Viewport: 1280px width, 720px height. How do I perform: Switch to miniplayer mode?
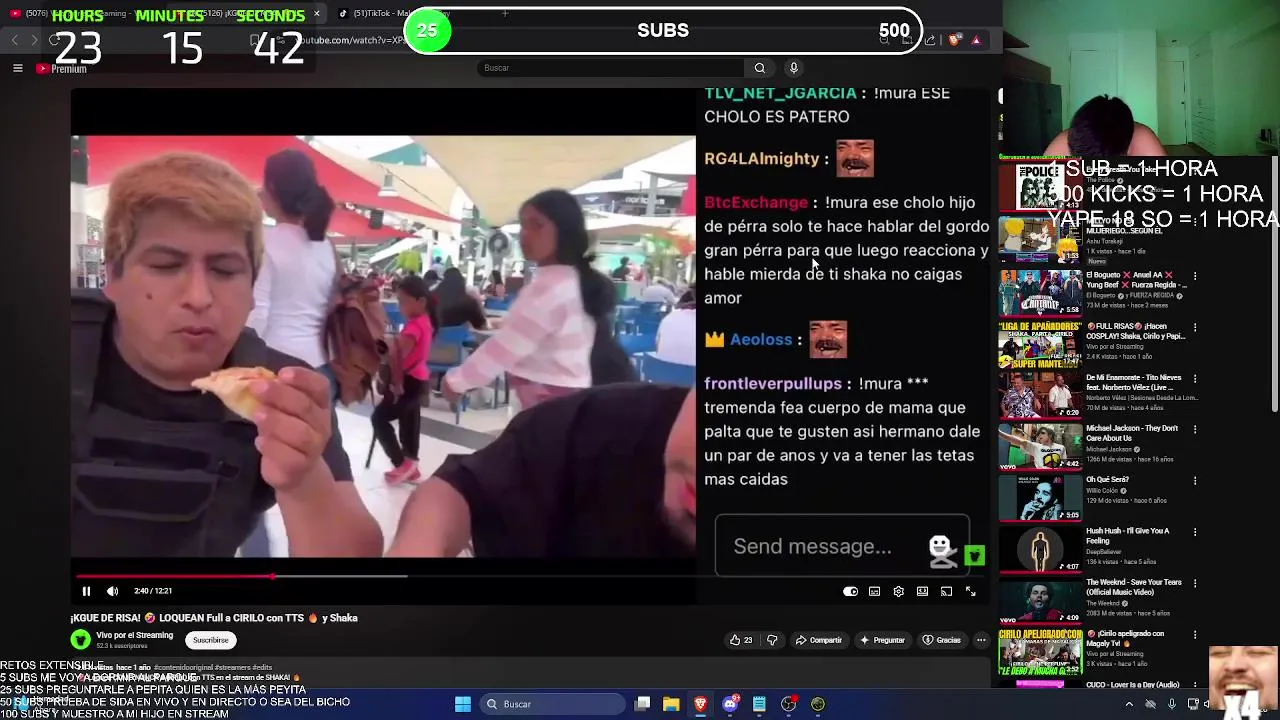tap(922, 591)
